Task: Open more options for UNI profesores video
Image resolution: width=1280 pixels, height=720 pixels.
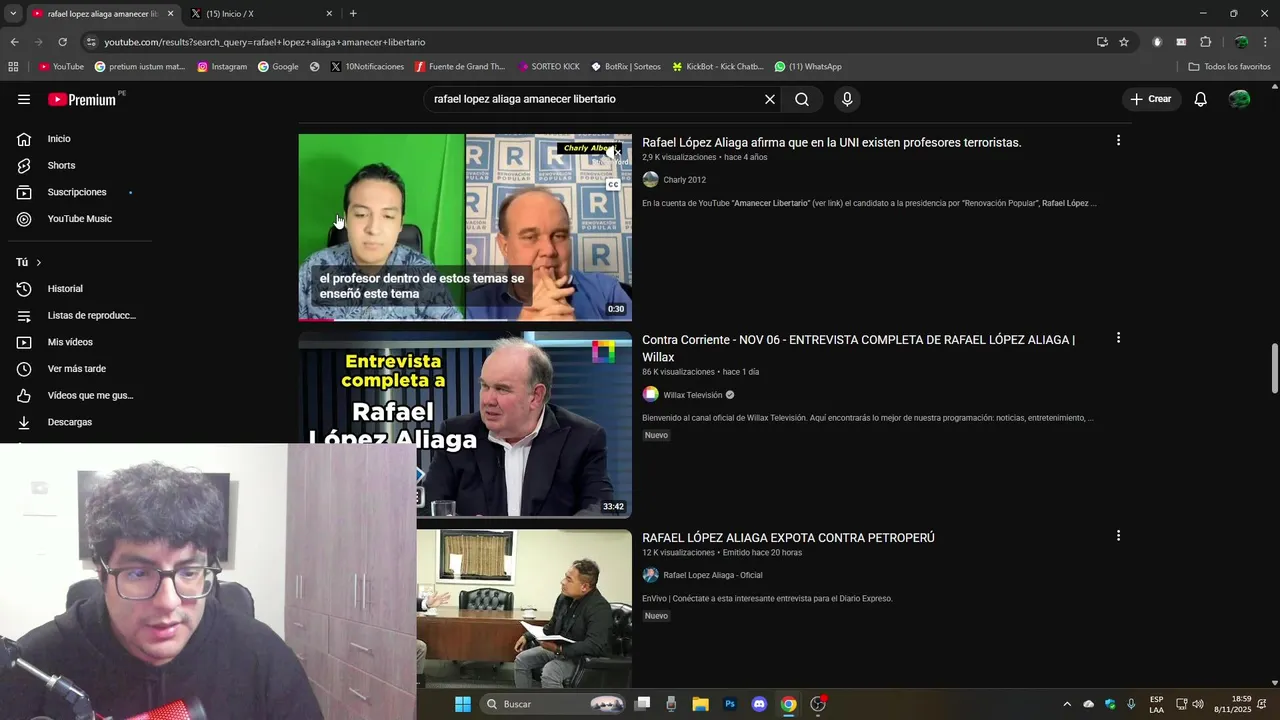Action: pyautogui.click(x=1118, y=141)
